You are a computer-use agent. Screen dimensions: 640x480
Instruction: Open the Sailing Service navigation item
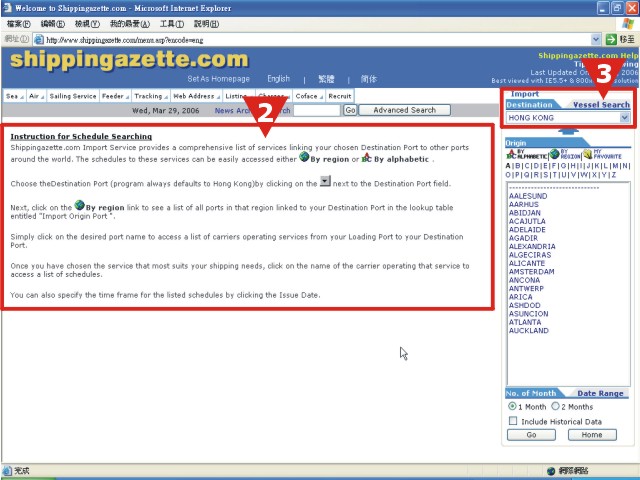click(x=73, y=96)
